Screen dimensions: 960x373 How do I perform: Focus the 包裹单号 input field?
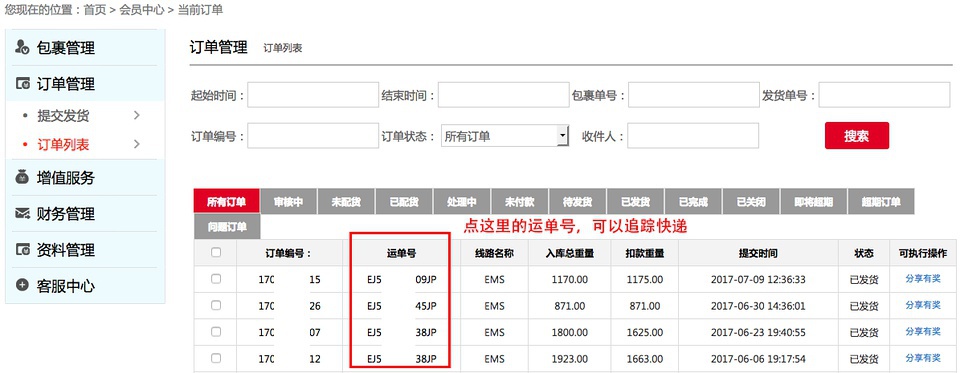point(694,95)
